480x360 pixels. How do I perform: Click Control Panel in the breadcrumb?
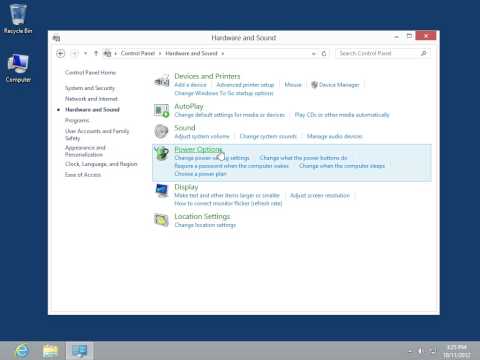[138, 53]
